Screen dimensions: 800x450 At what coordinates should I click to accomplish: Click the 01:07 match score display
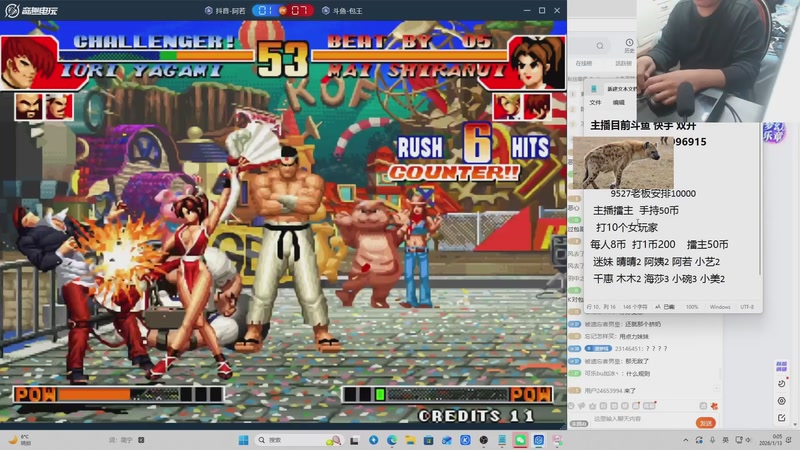click(x=283, y=10)
